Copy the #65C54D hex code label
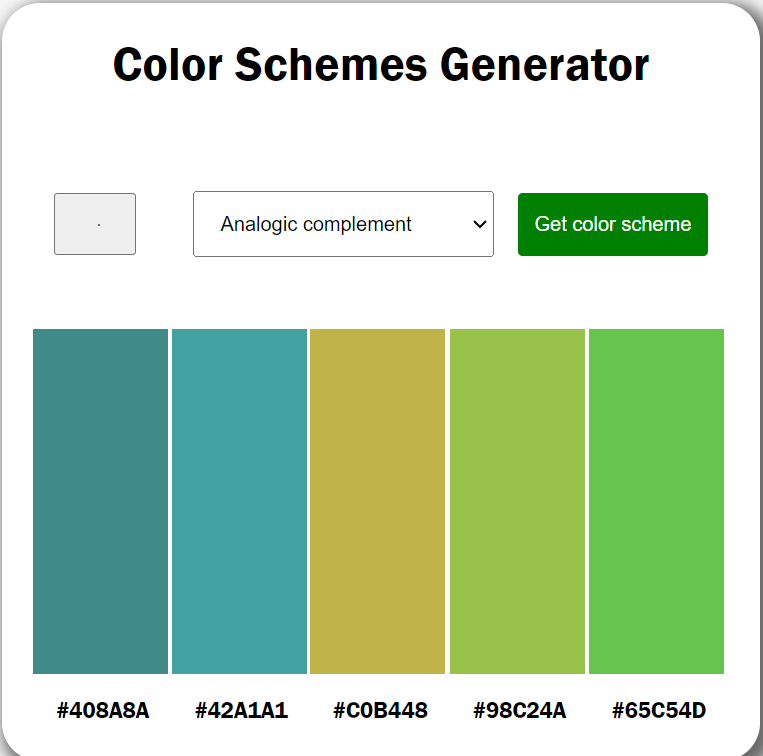The image size is (763, 756). point(659,711)
